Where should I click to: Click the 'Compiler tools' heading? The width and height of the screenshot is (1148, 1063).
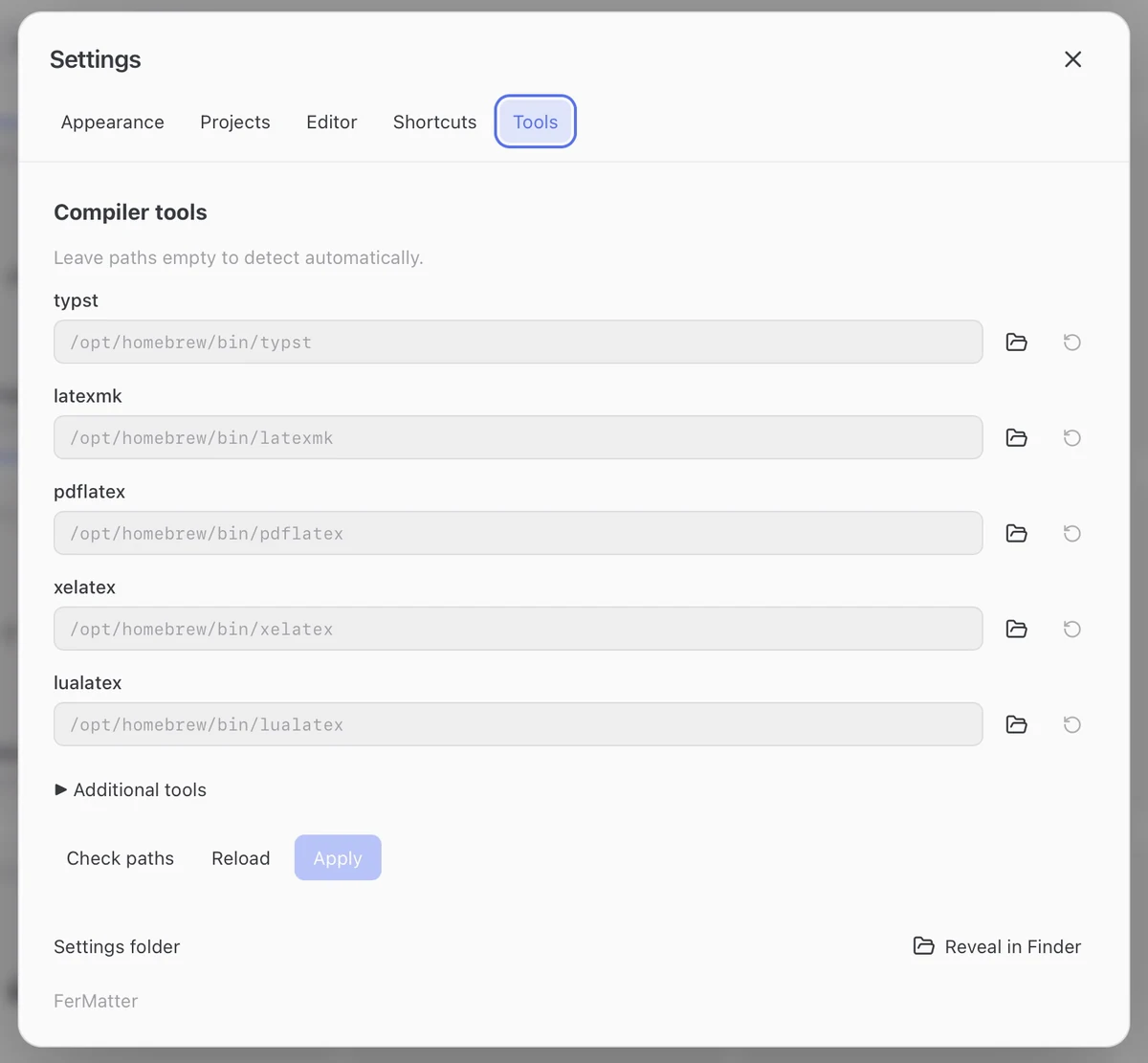[130, 212]
